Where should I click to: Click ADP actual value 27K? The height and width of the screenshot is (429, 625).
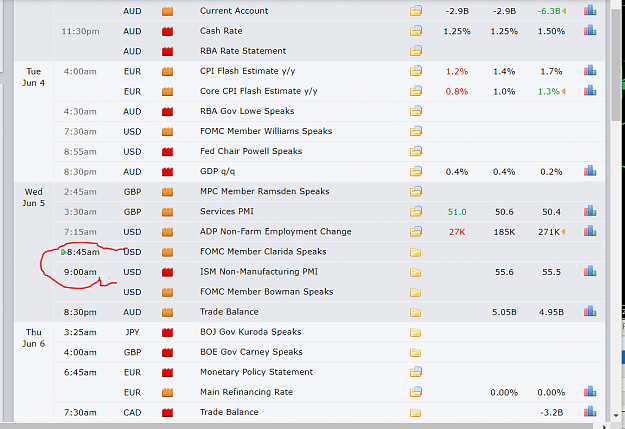tap(457, 232)
